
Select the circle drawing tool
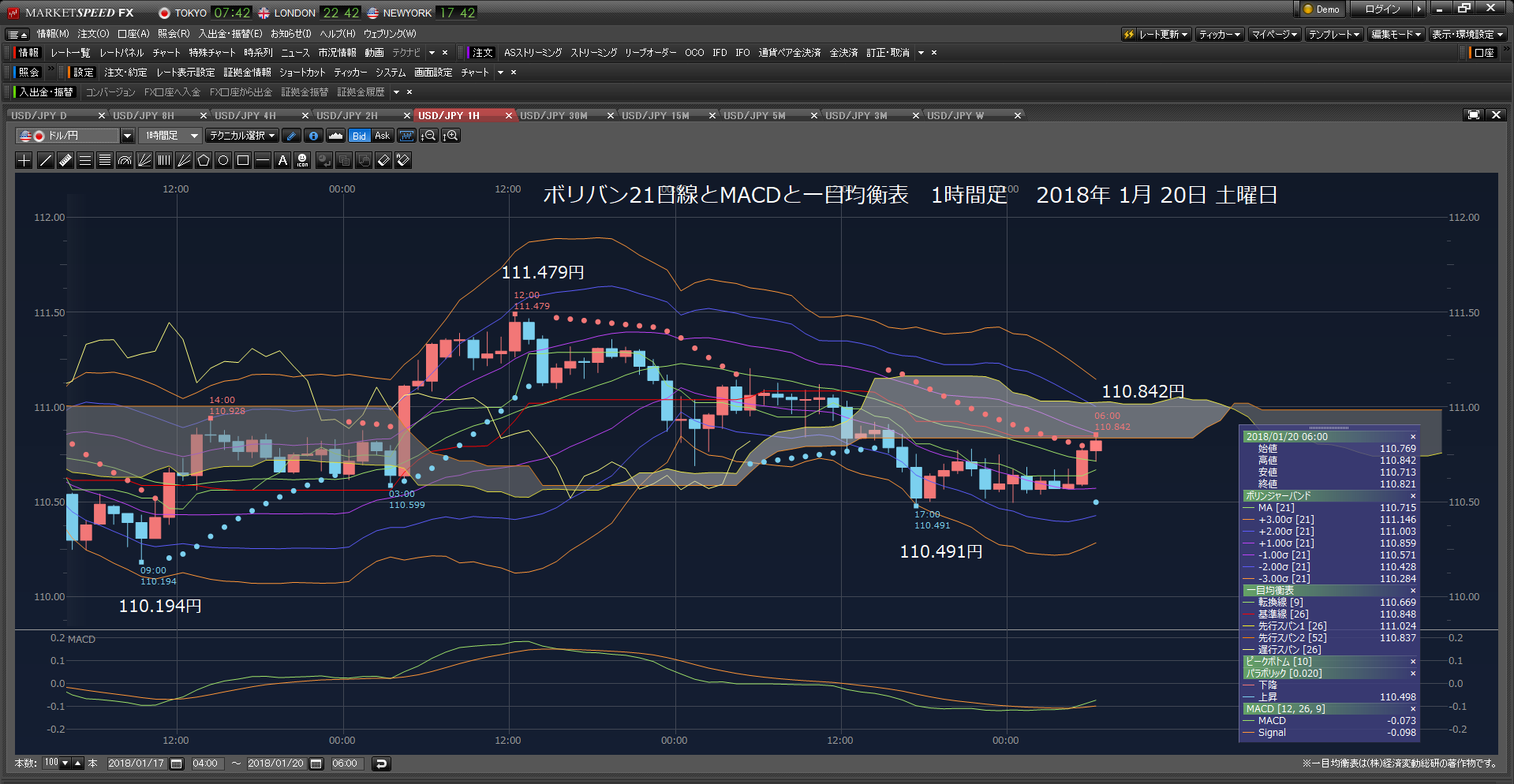(x=223, y=160)
